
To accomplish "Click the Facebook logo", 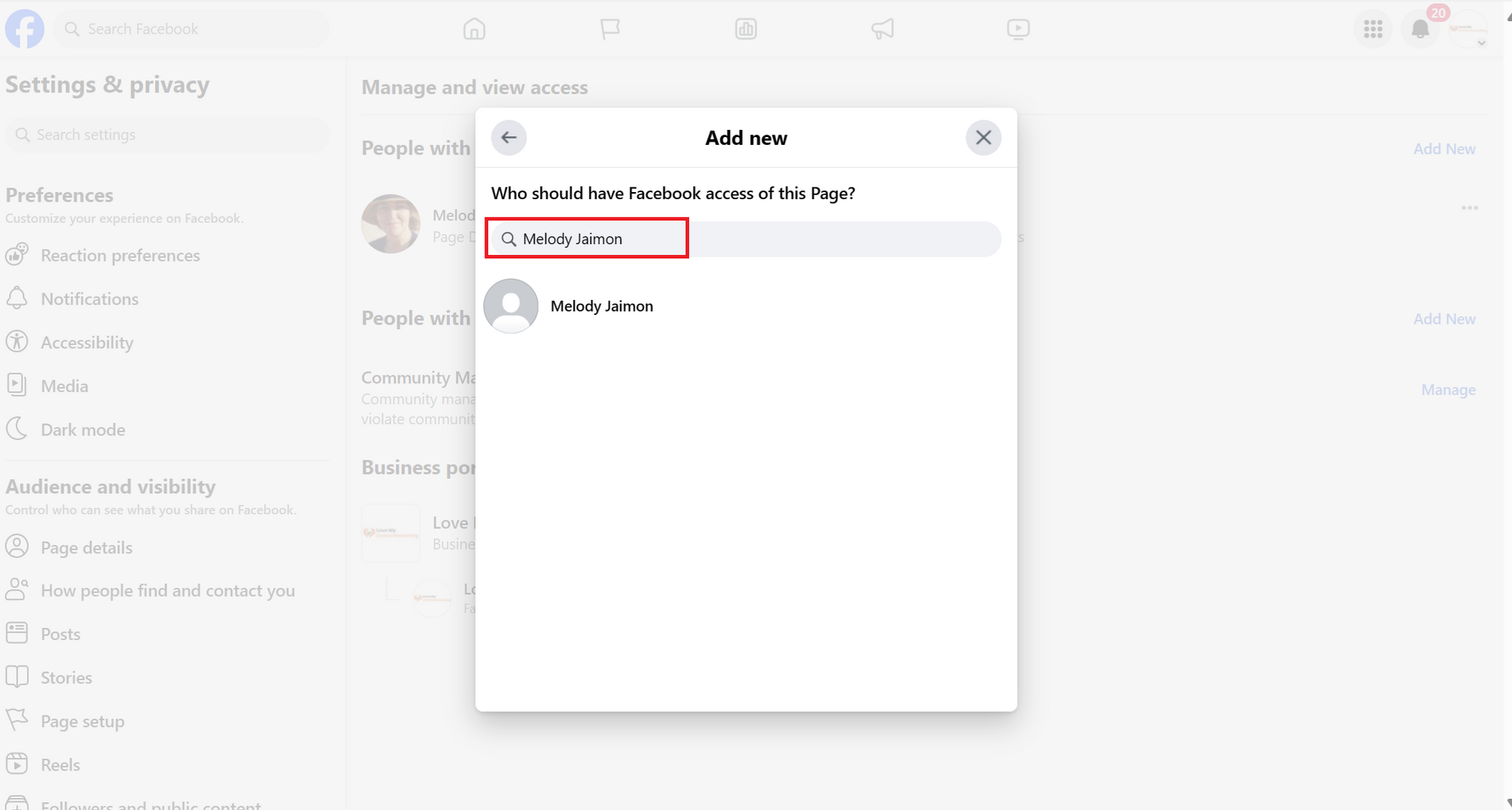I will [24, 29].
